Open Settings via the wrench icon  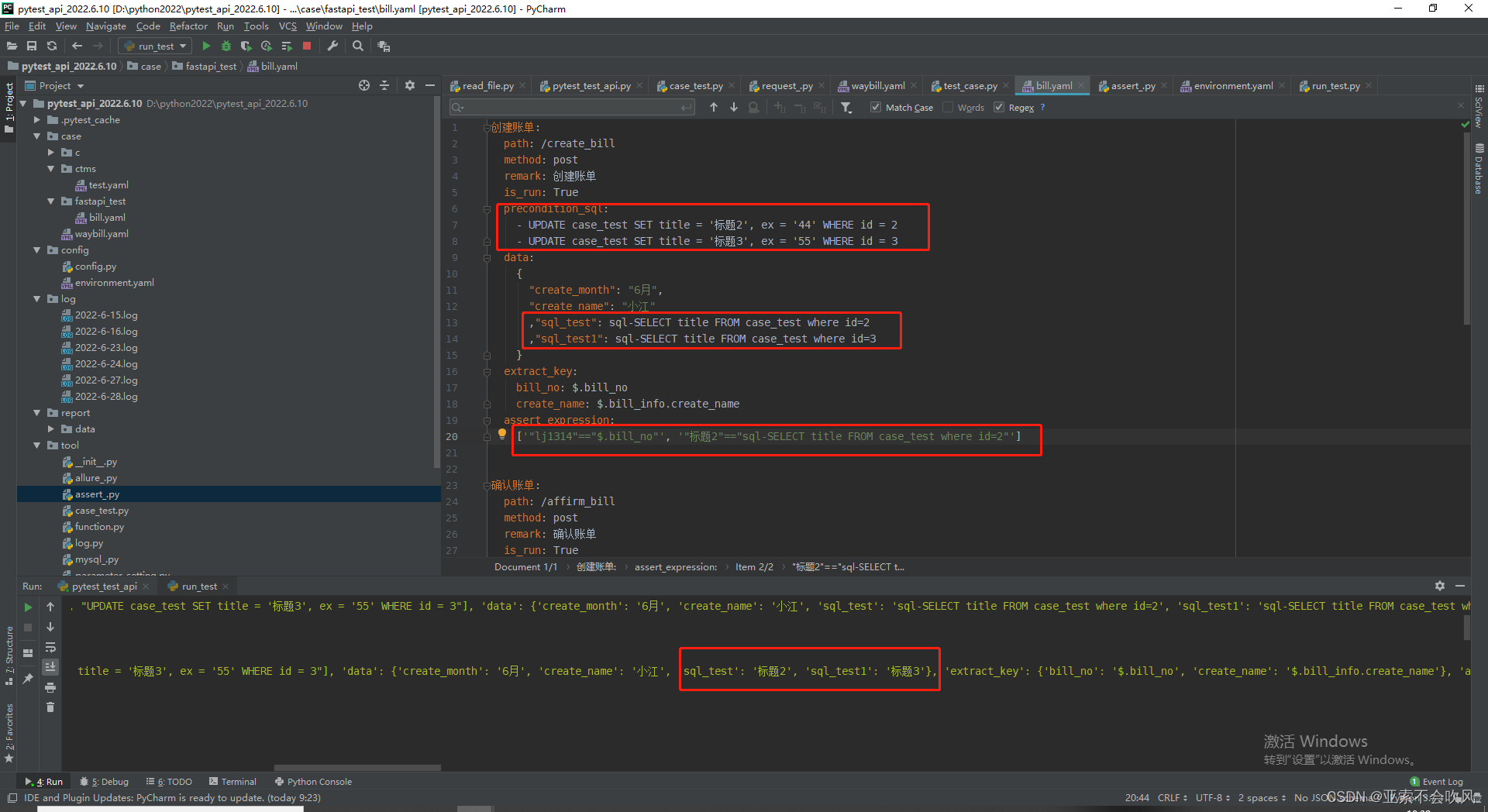click(x=332, y=46)
